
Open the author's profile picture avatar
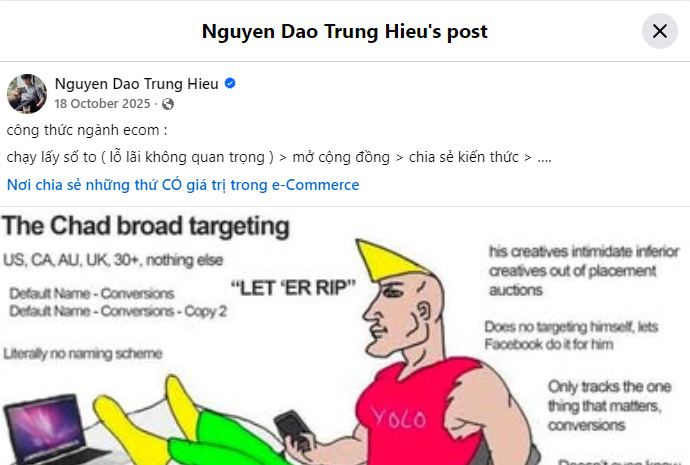(x=27, y=94)
